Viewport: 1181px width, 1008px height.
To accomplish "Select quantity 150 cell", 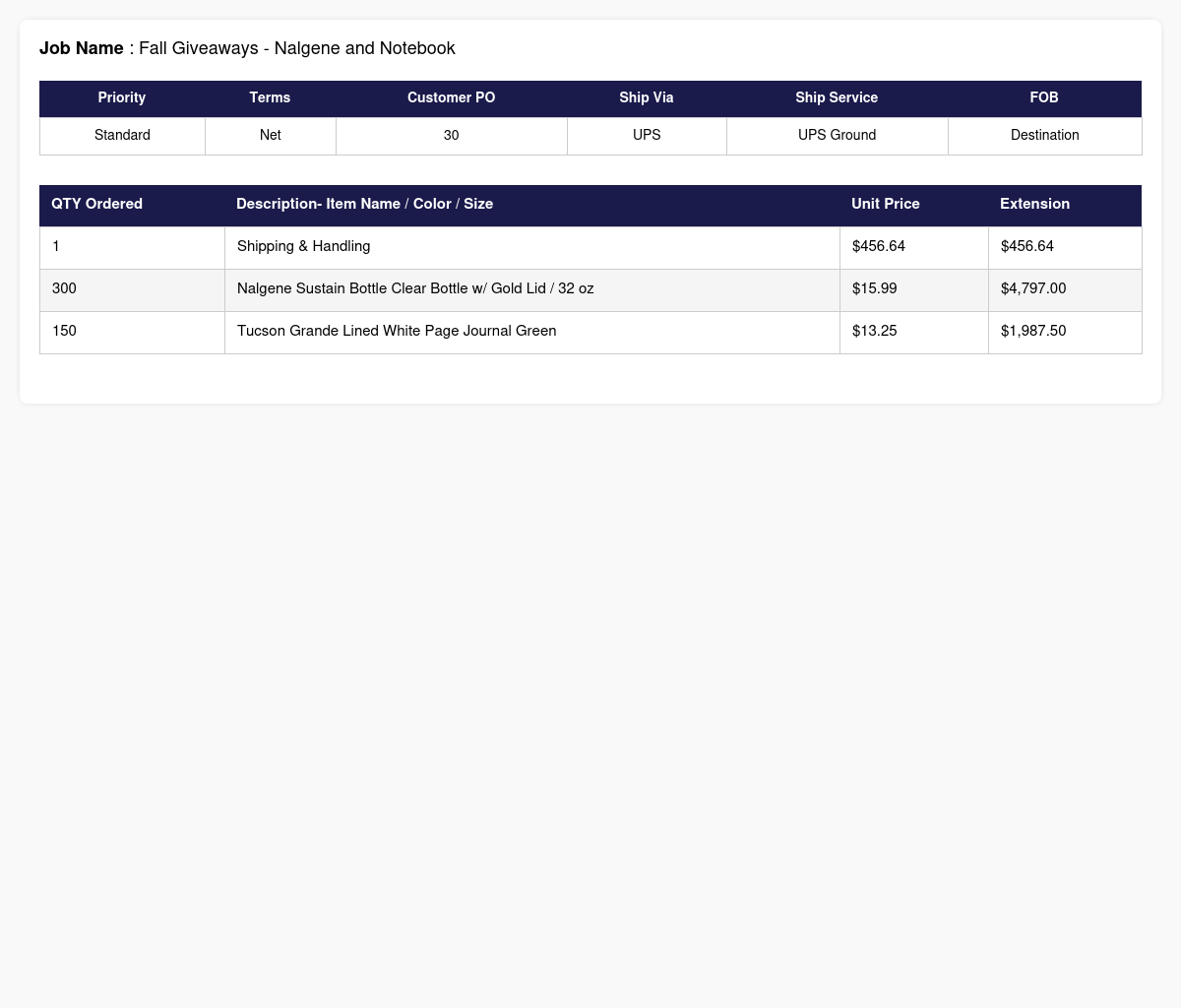I will click(132, 332).
